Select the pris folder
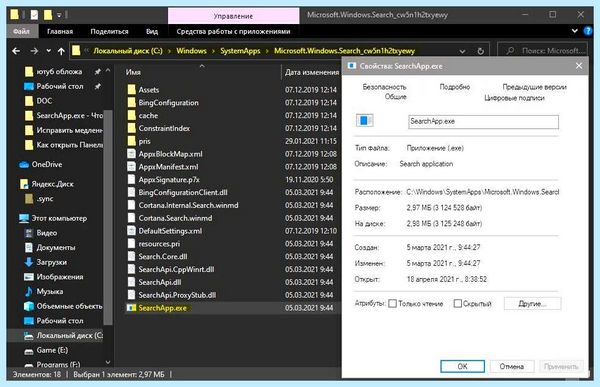The image size is (600, 387). pyautogui.click(x=144, y=141)
